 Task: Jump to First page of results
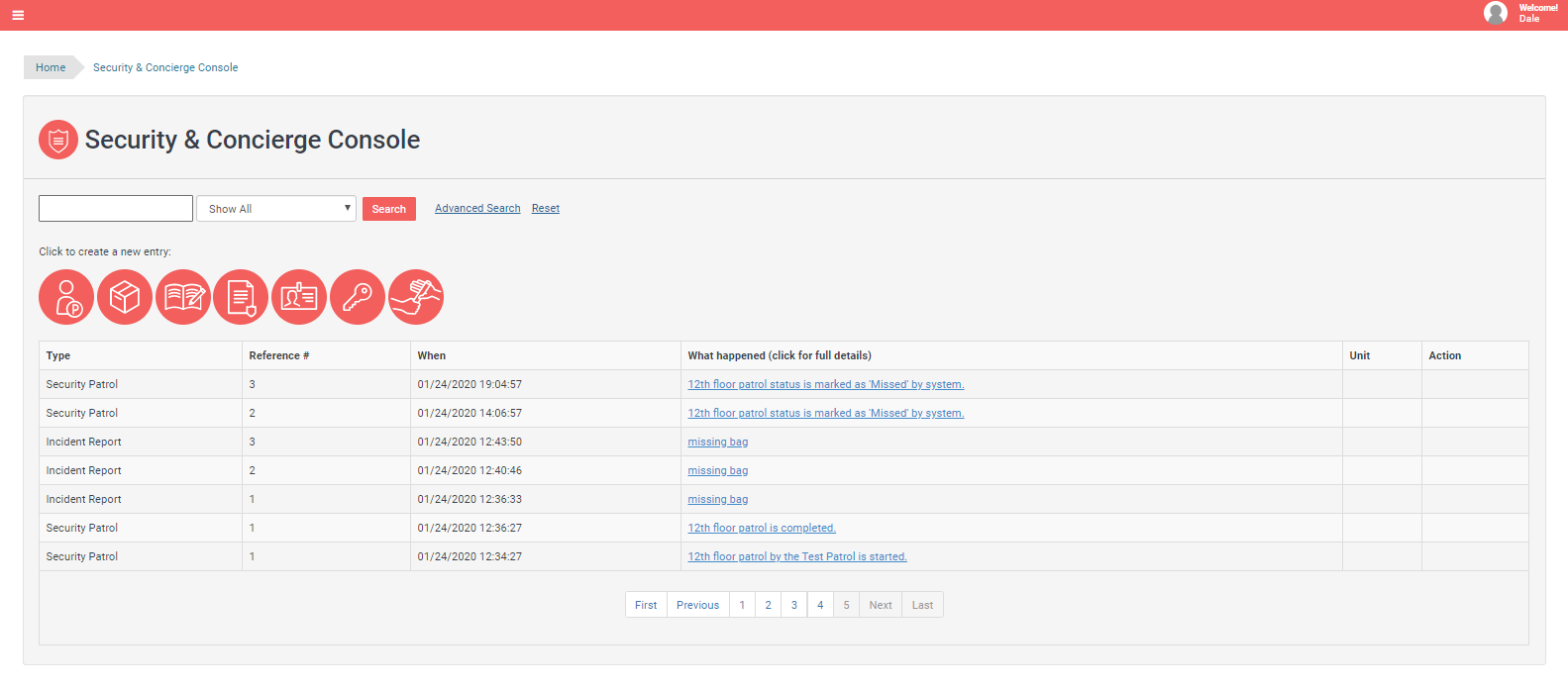(646, 605)
